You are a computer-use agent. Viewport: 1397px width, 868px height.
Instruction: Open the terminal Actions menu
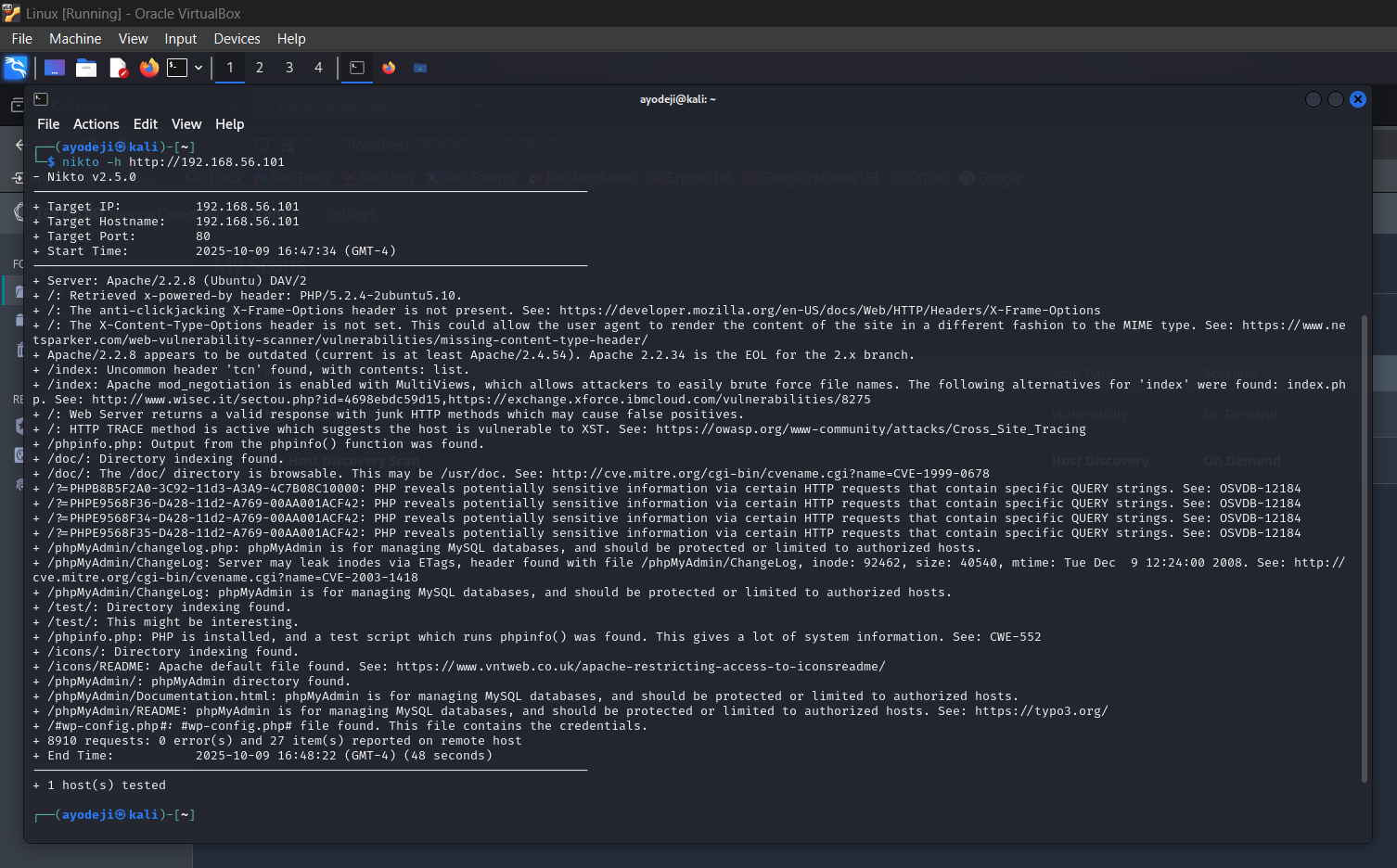click(x=96, y=124)
